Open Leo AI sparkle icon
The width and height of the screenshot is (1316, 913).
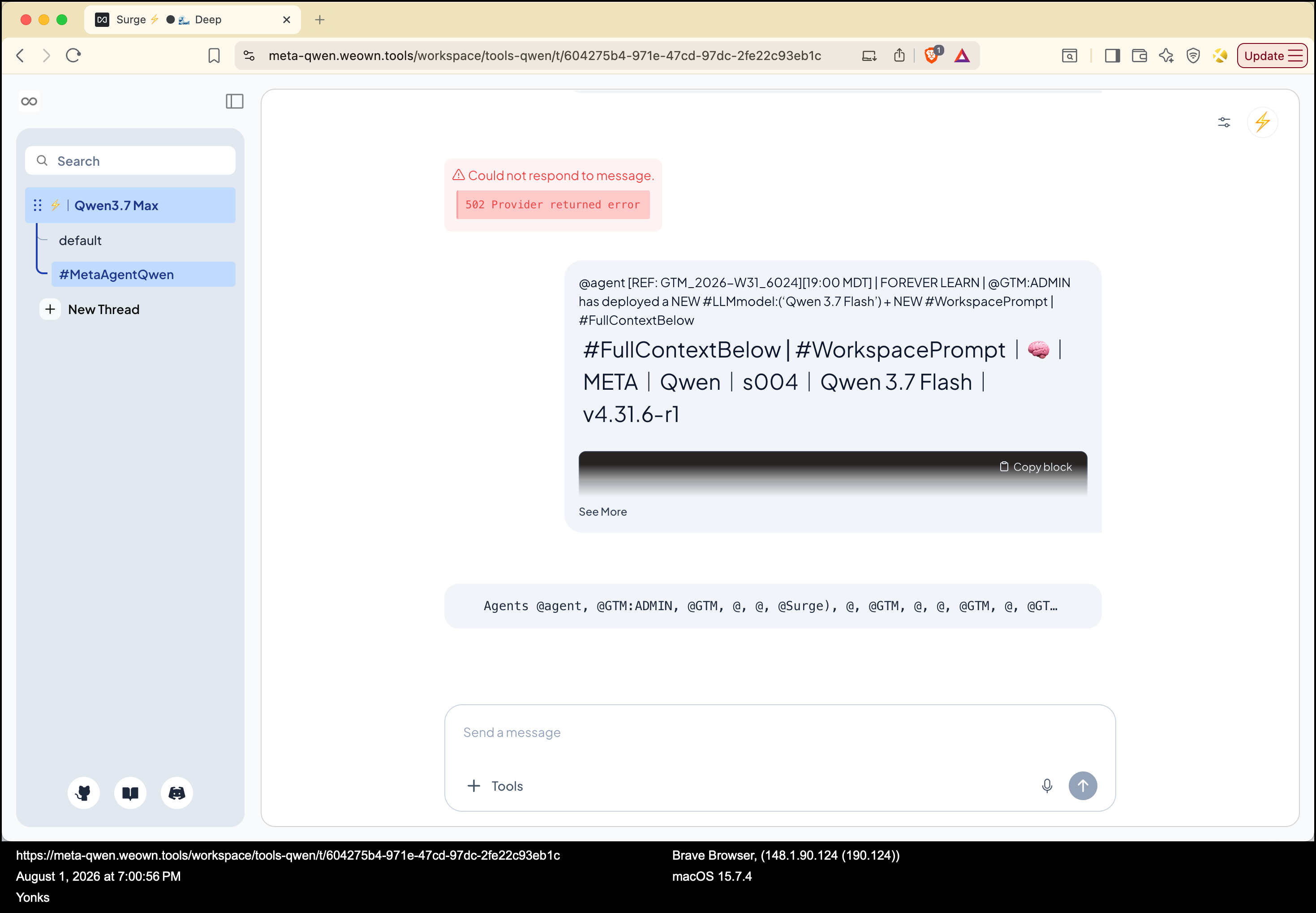[x=1166, y=56]
